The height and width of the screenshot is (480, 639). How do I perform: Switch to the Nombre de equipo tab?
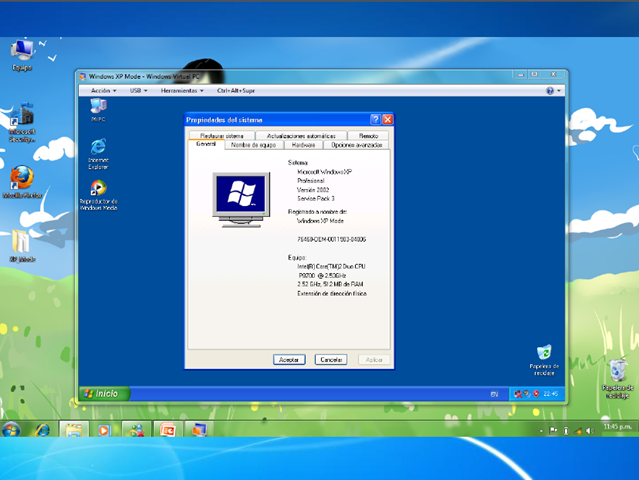point(252,145)
